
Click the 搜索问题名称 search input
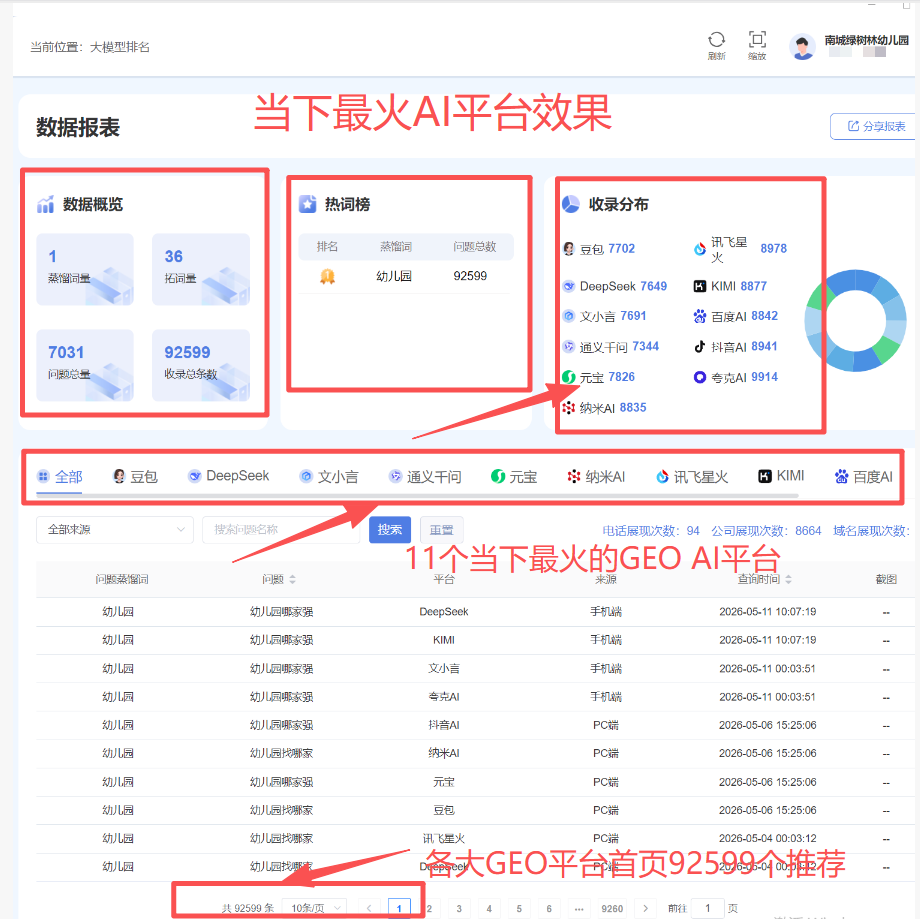[x=280, y=530]
